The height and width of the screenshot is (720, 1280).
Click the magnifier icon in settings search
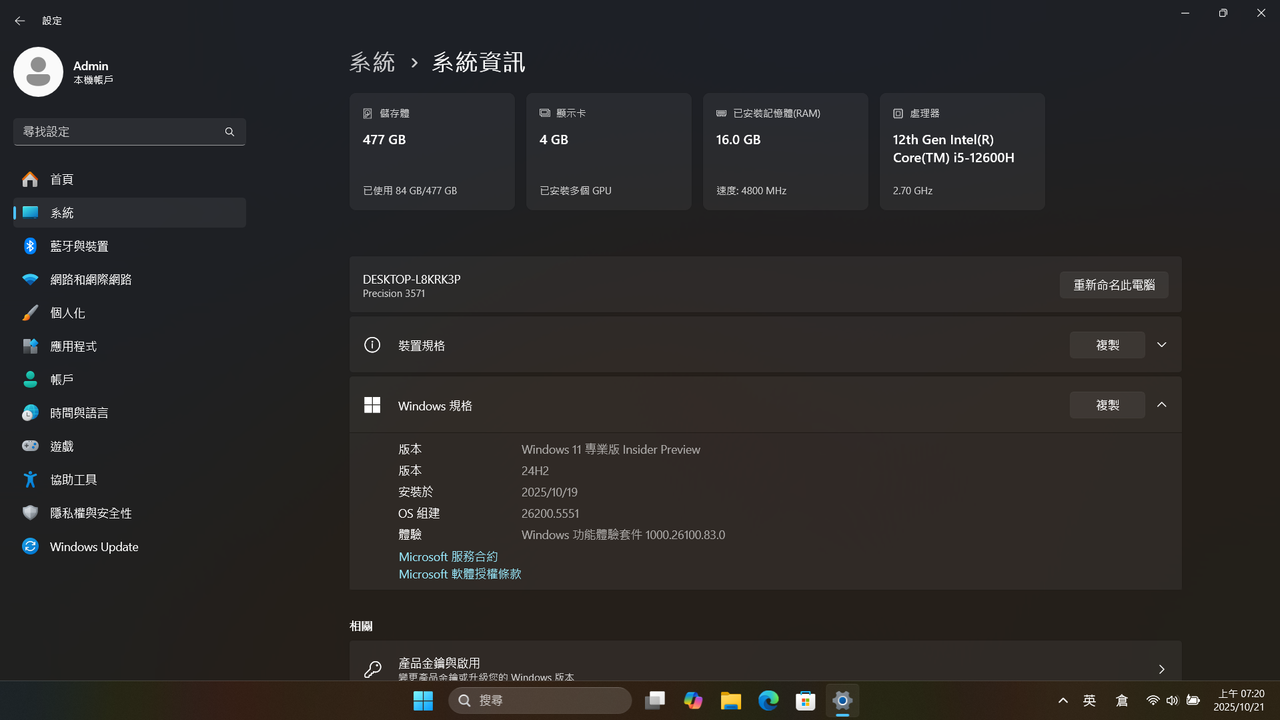click(229, 132)
